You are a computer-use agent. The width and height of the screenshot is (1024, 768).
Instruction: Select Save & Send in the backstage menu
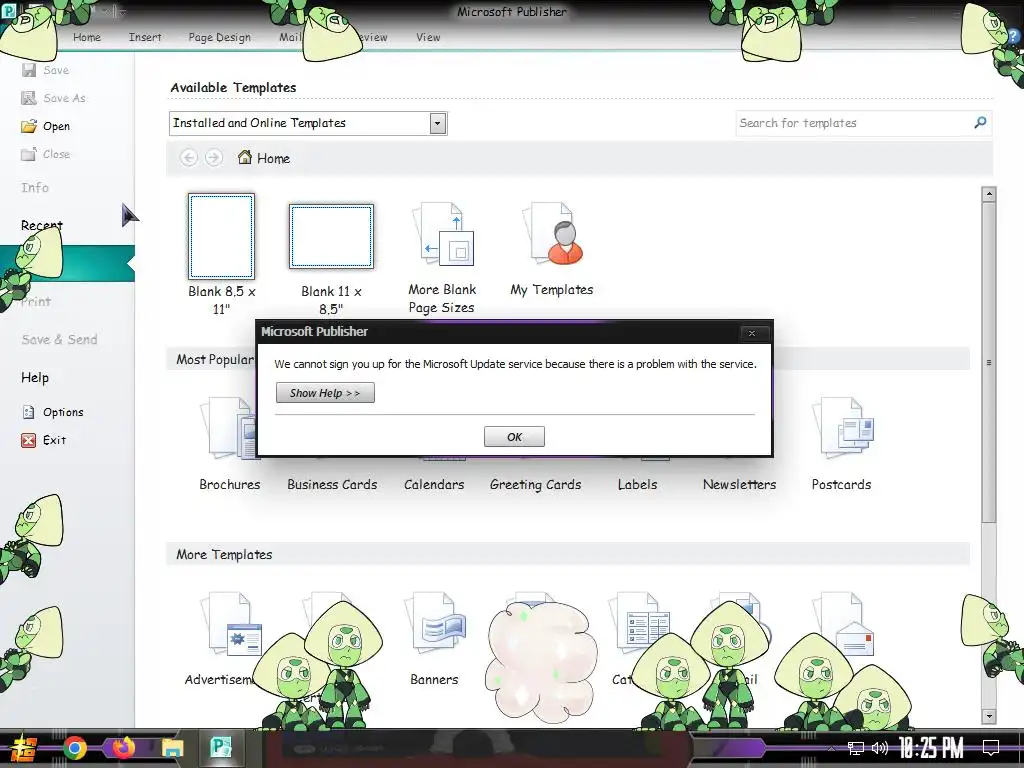click(59, 340)
